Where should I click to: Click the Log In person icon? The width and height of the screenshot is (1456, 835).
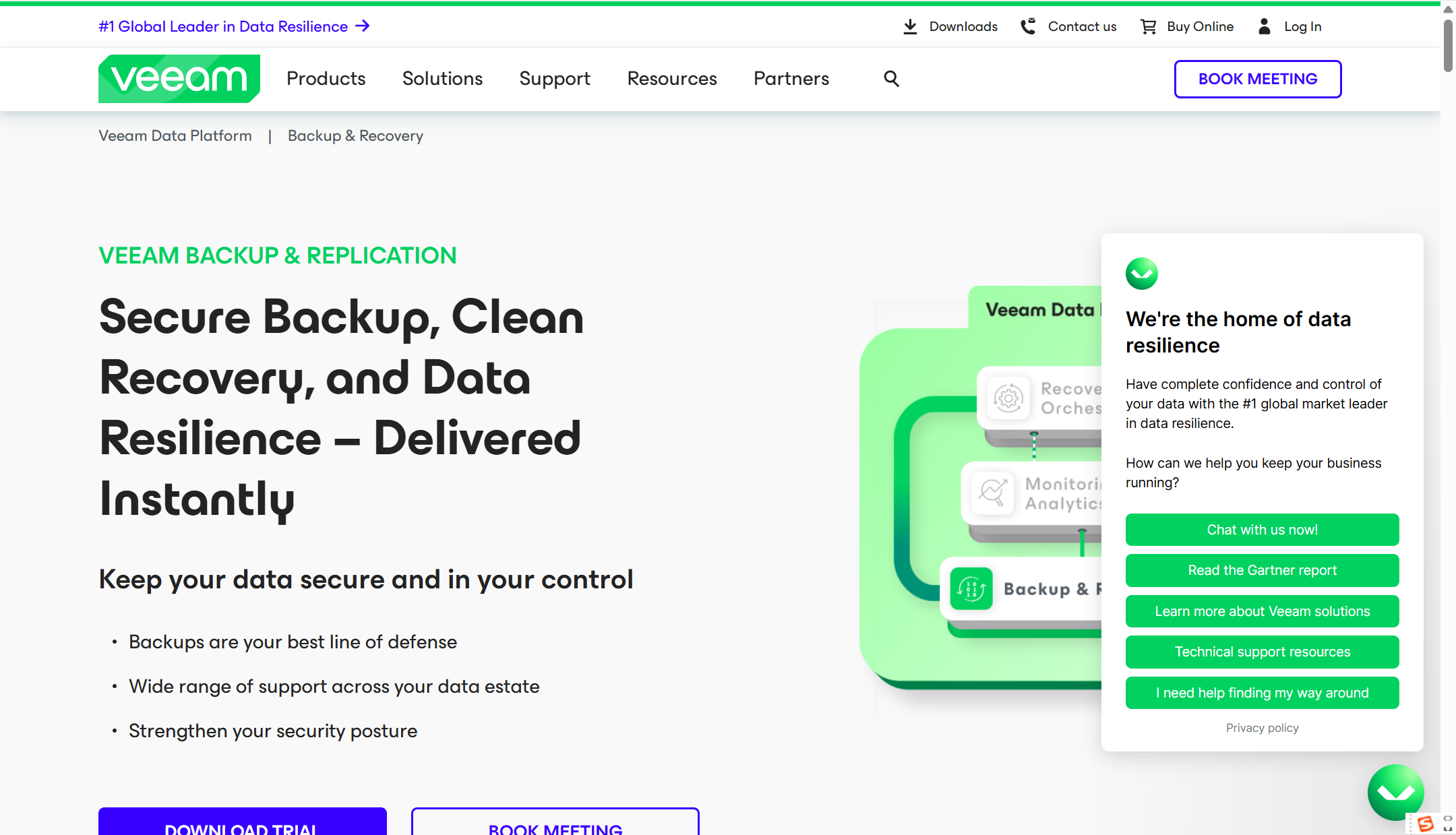(x=1265, y=26)
